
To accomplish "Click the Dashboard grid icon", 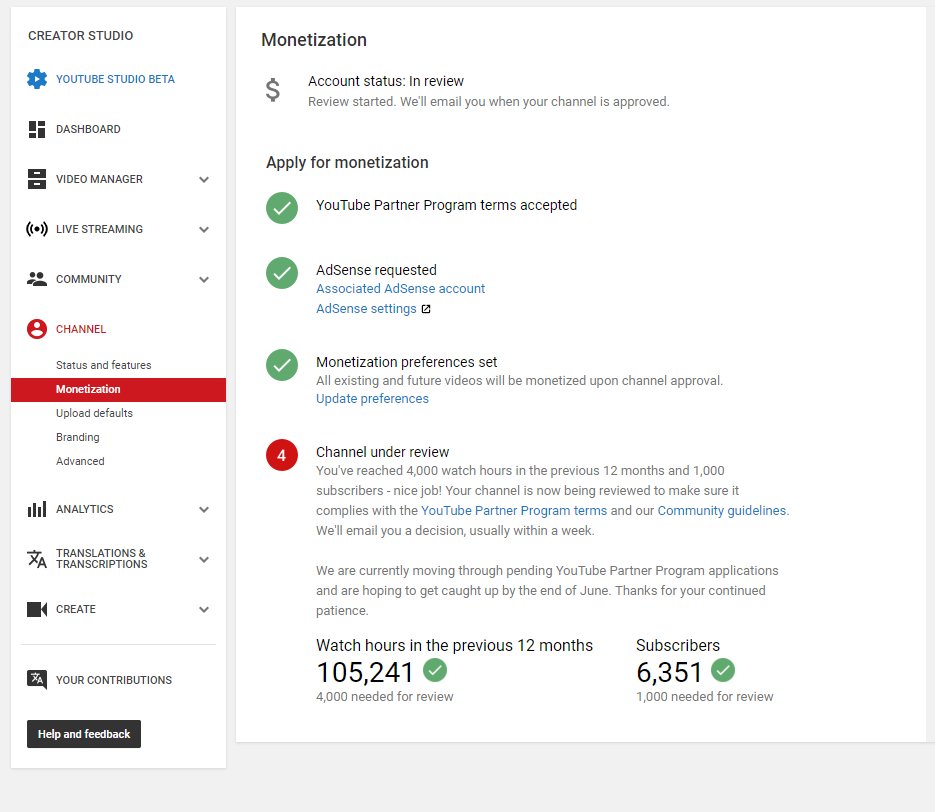I will point(37,129).
